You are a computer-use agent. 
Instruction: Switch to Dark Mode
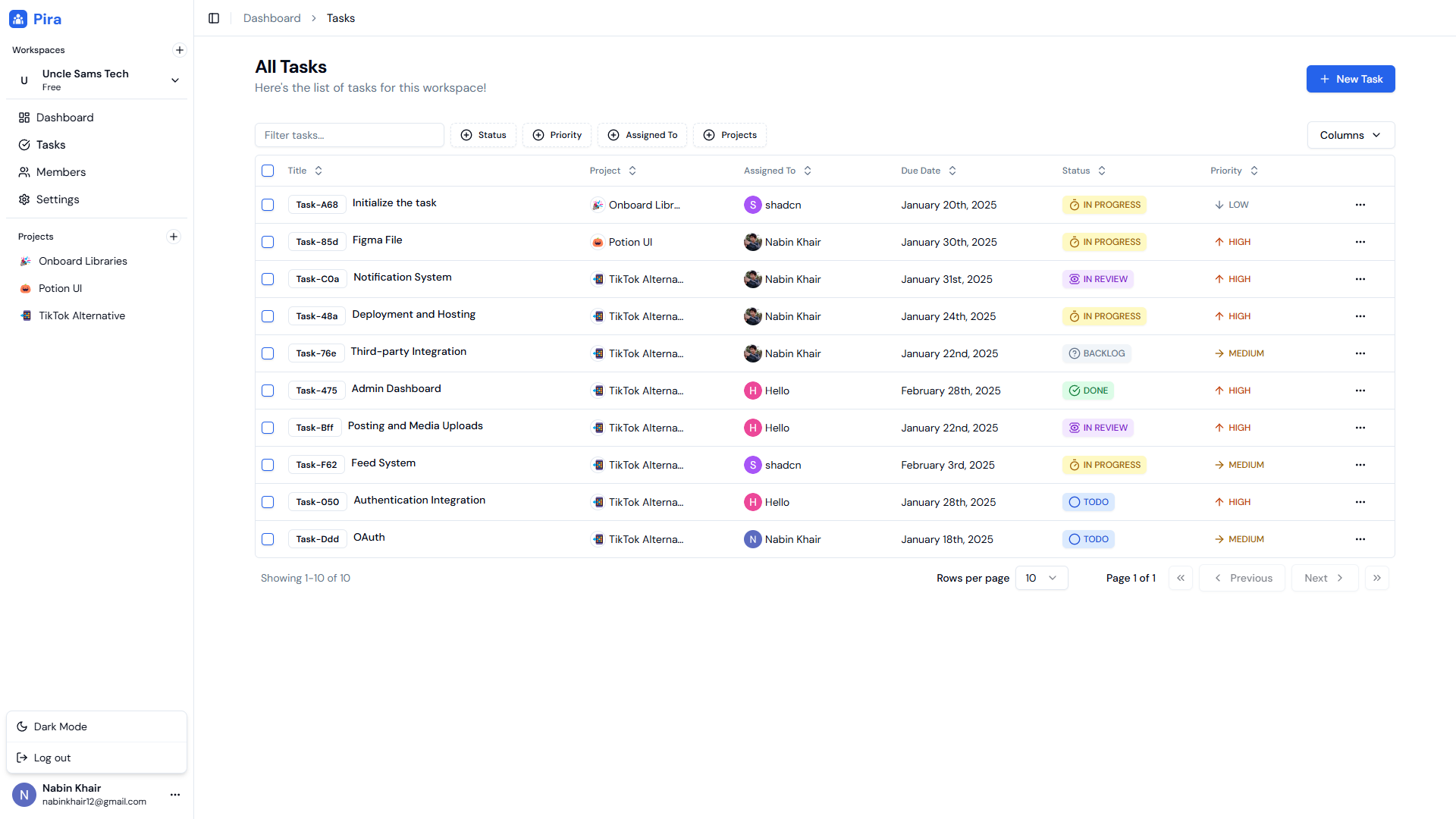pyautogui.click(x=97, y=726)
